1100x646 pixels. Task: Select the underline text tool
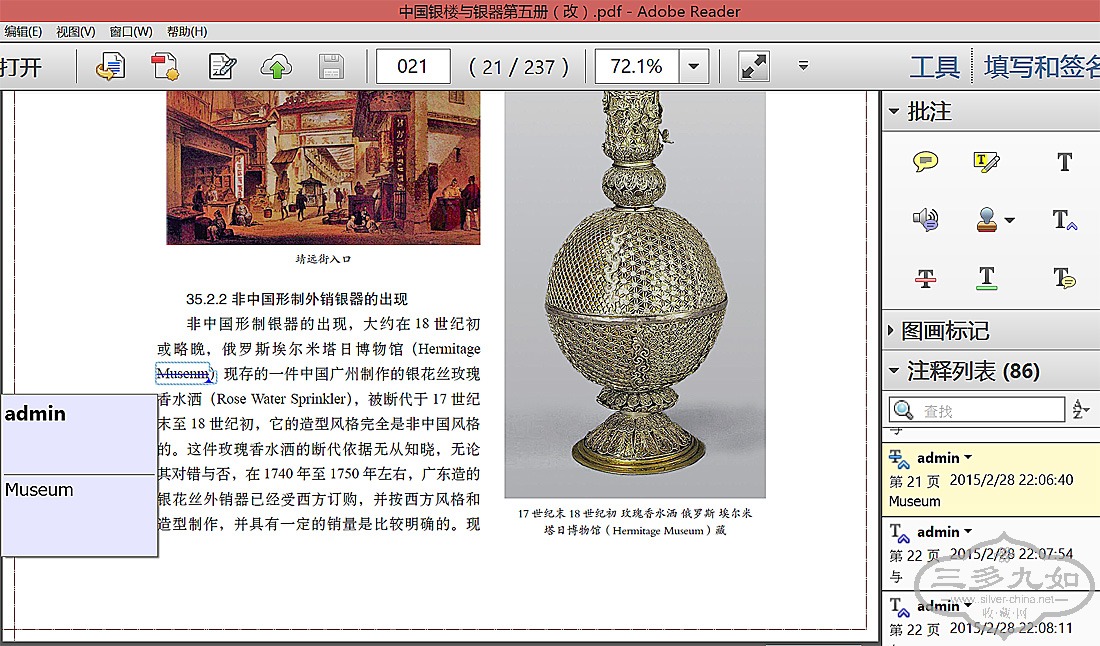pos(987,278)
